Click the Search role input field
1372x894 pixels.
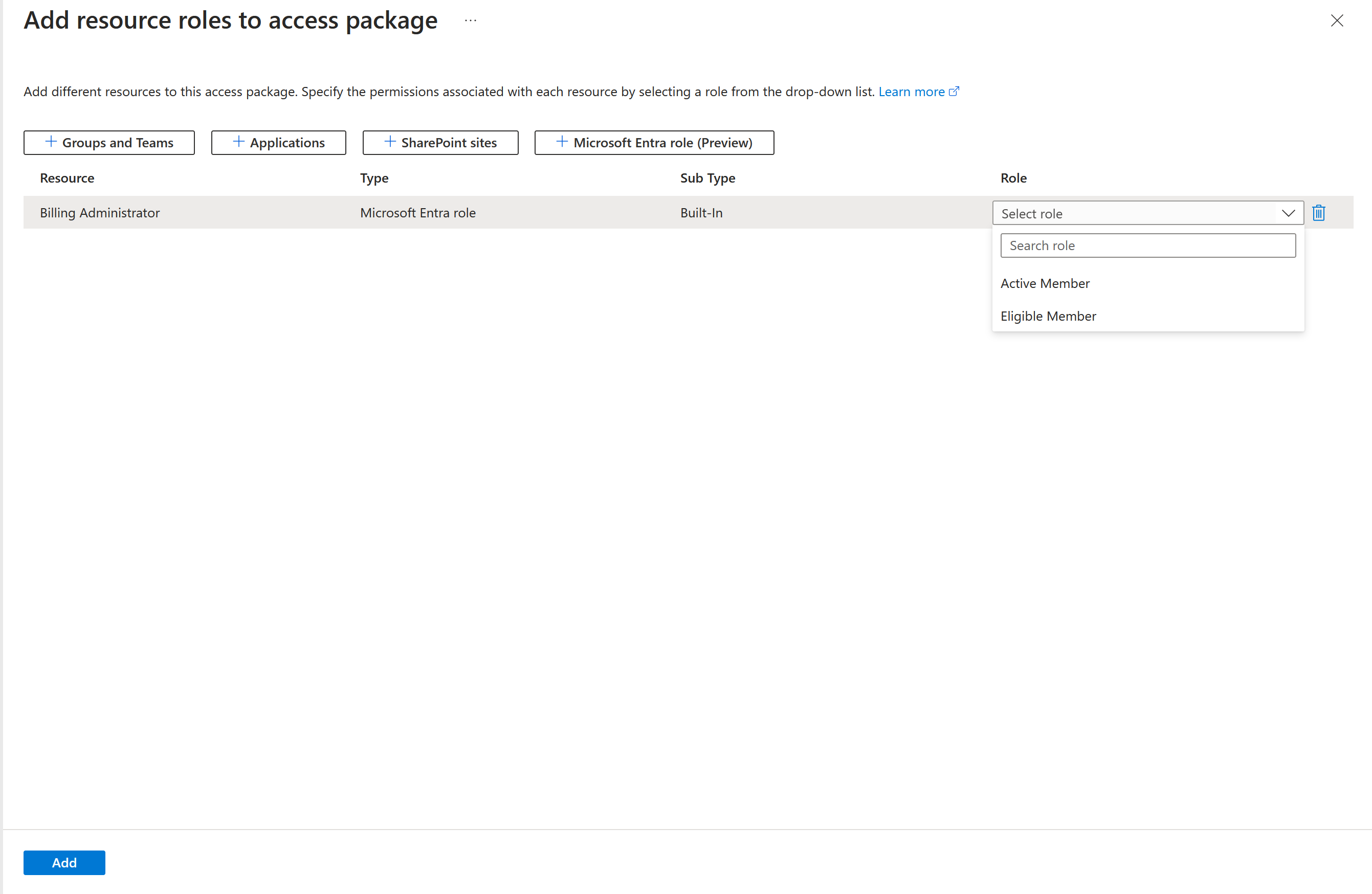[x=1148, y=245]
